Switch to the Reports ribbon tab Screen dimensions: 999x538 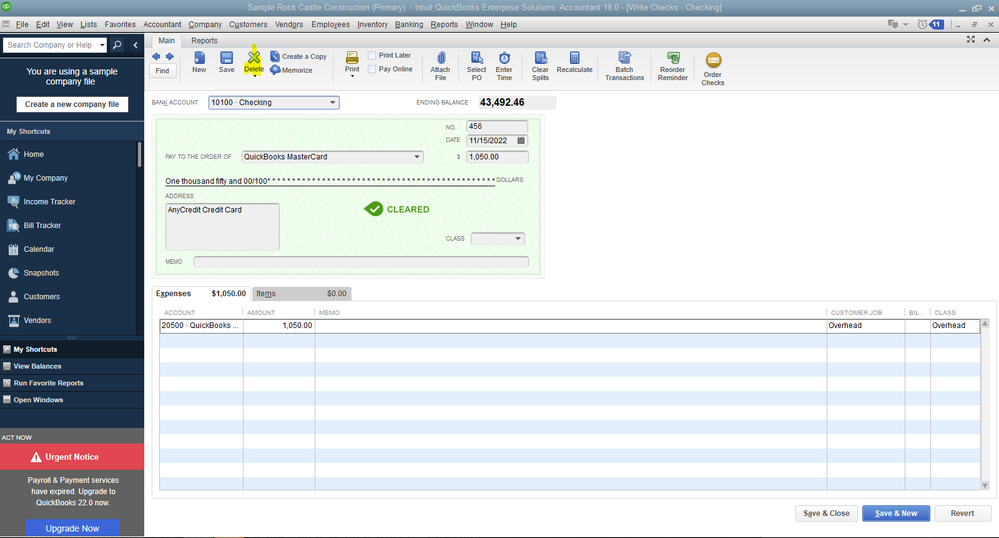[204, 40]
